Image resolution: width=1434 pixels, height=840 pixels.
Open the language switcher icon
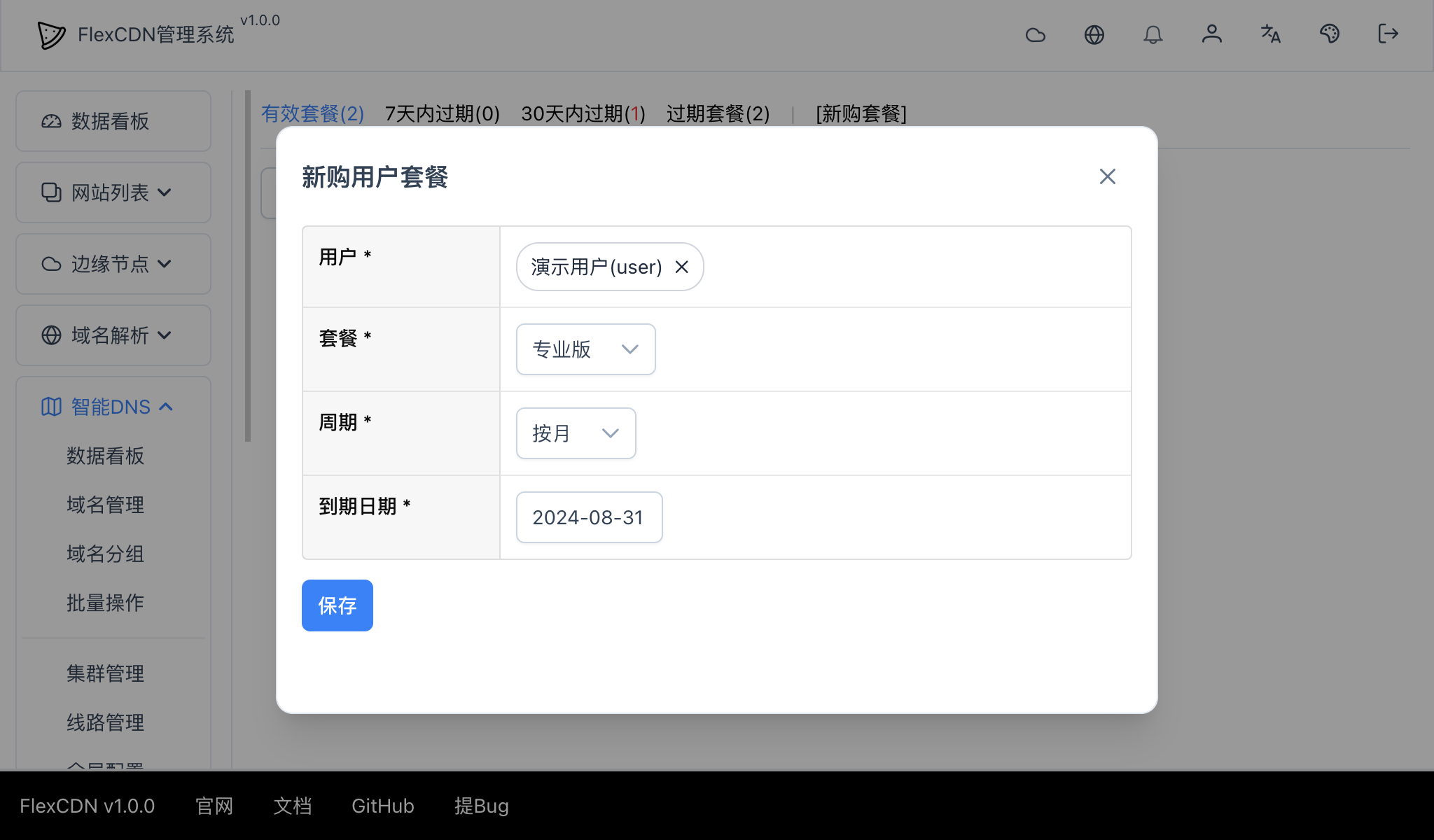(x=1270, y=34)
